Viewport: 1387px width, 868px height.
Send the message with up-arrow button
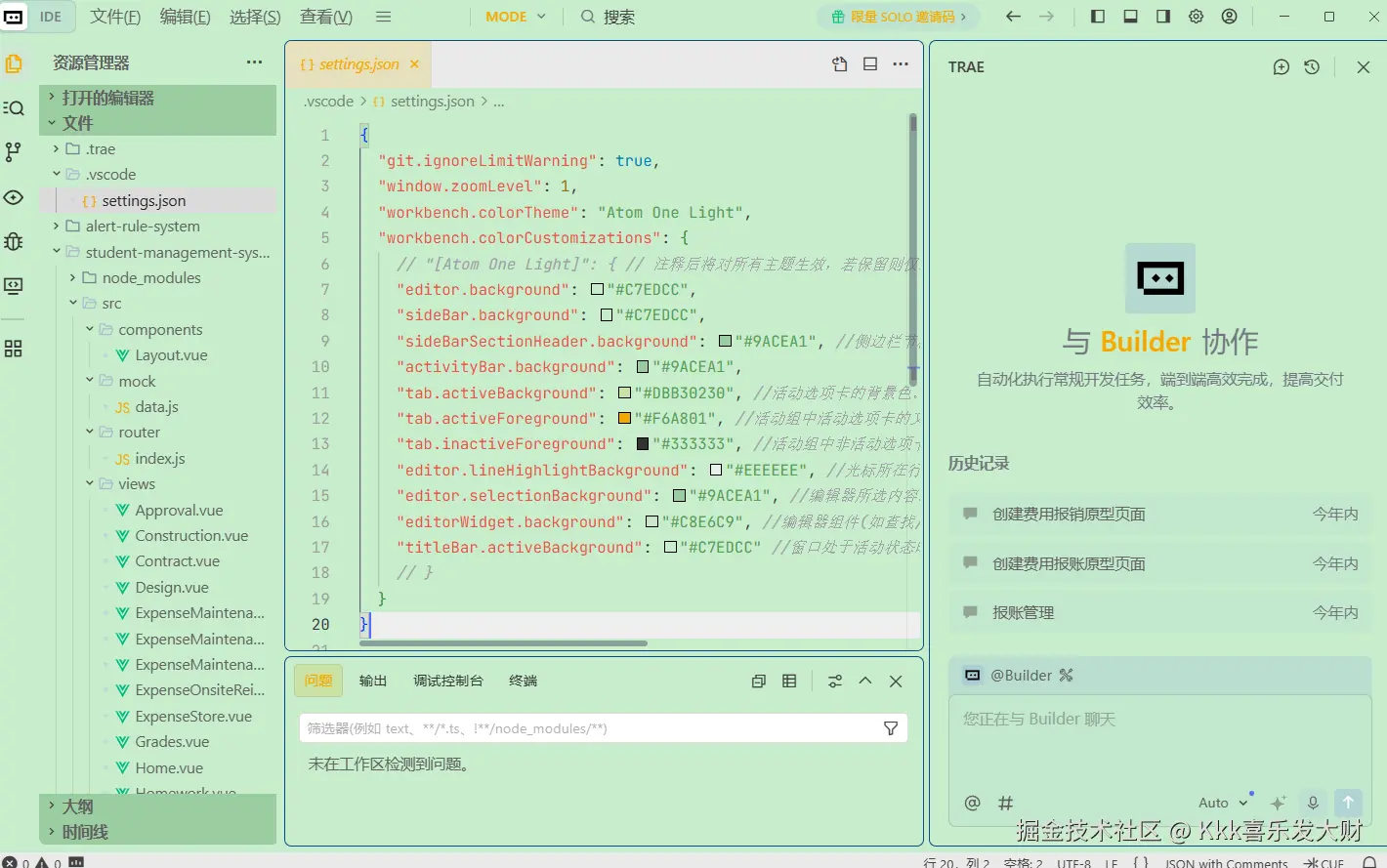[1348, 803]
